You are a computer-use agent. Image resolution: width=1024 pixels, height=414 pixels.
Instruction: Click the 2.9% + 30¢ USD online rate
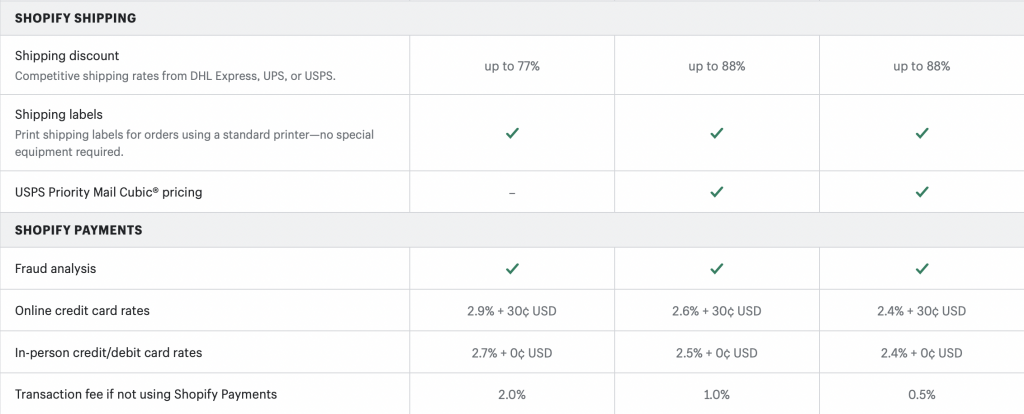512,311
